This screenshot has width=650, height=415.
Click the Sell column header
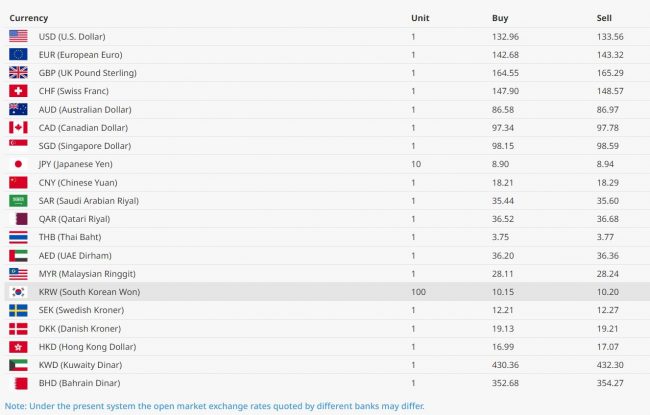[x=604, y=18]
